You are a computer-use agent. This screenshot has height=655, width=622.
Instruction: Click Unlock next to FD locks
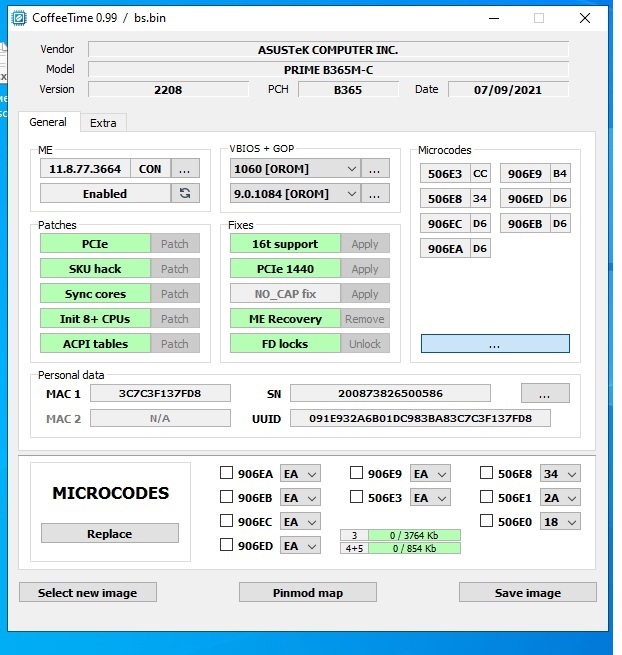coord(365,343)
